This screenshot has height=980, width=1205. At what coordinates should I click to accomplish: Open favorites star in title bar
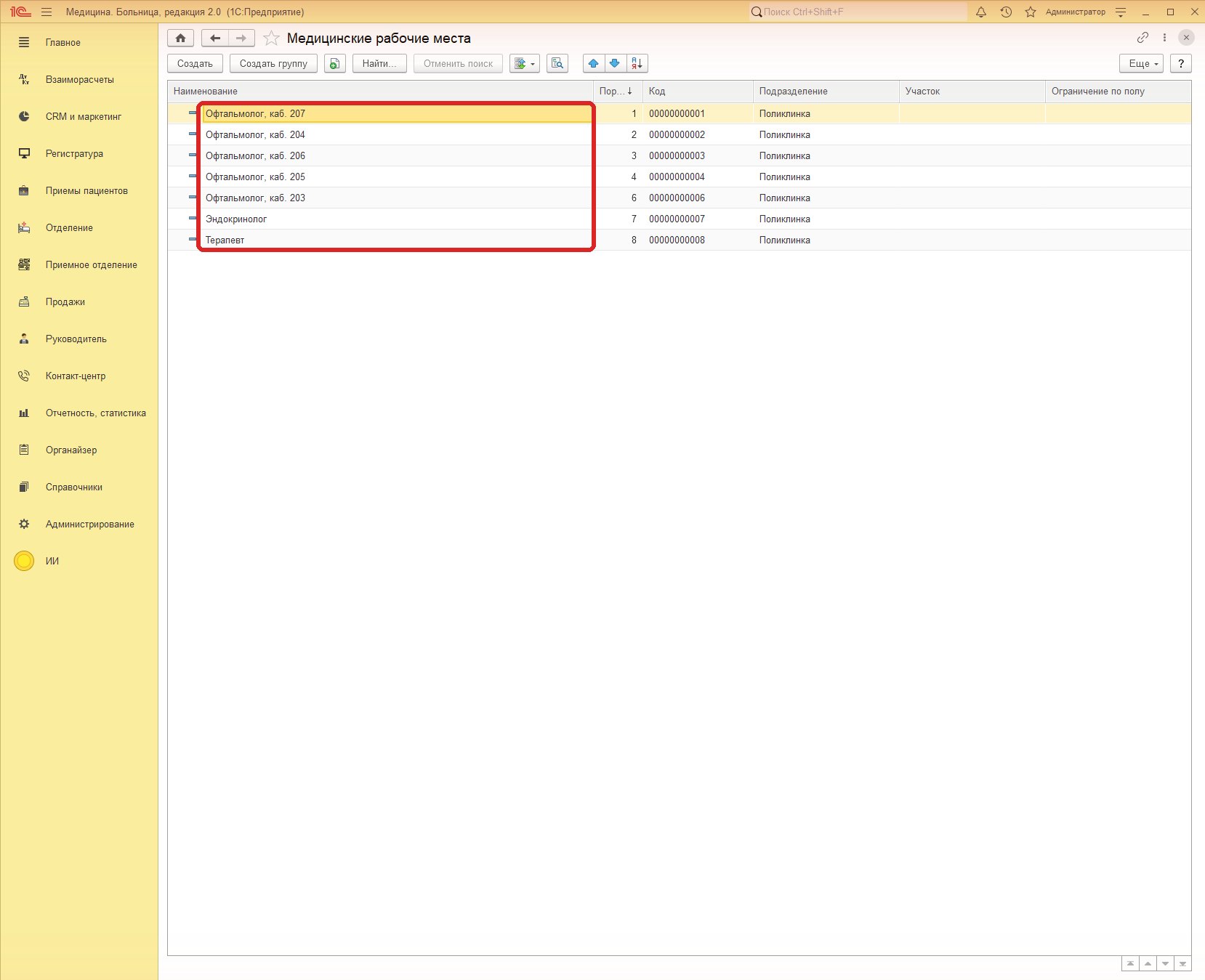[1031, 12]
